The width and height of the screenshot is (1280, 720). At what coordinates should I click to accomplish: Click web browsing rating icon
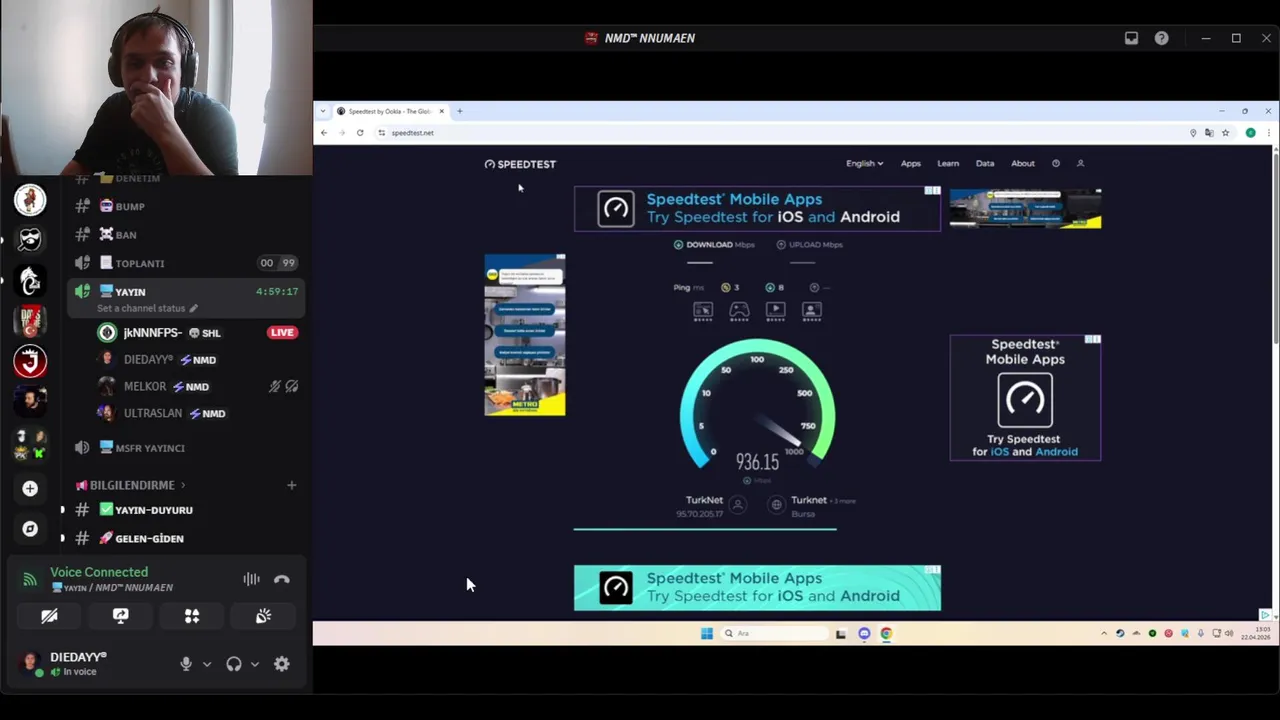[703, 311]
